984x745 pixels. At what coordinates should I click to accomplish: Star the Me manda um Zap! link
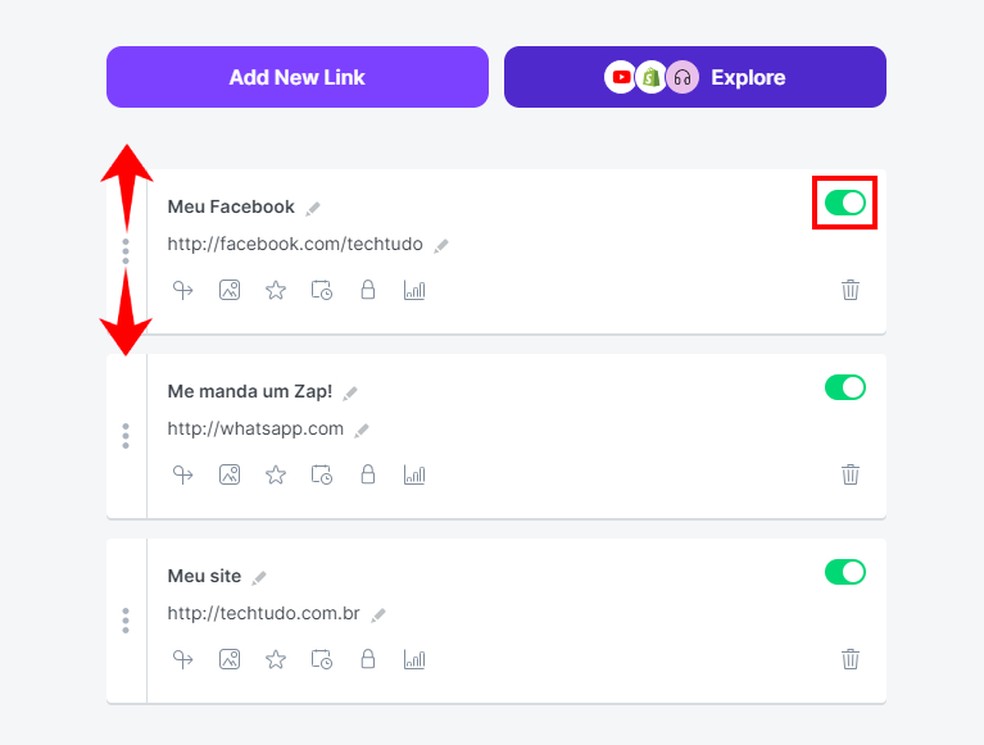(x=275, y=474)
